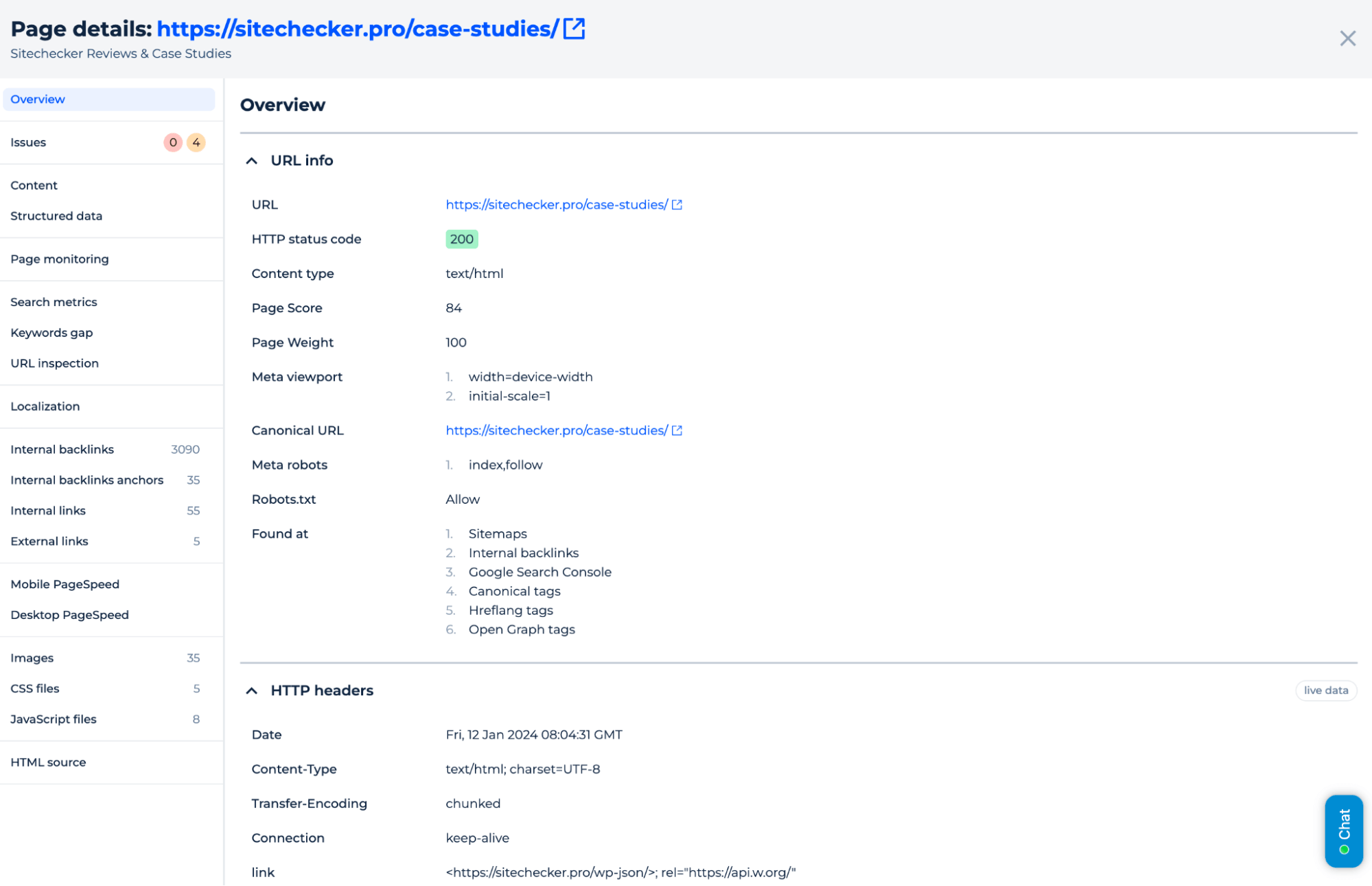Viewport: 1372px width, 886px height.
Task: Collapse the HTTP headers section
Action: (252, 690)
